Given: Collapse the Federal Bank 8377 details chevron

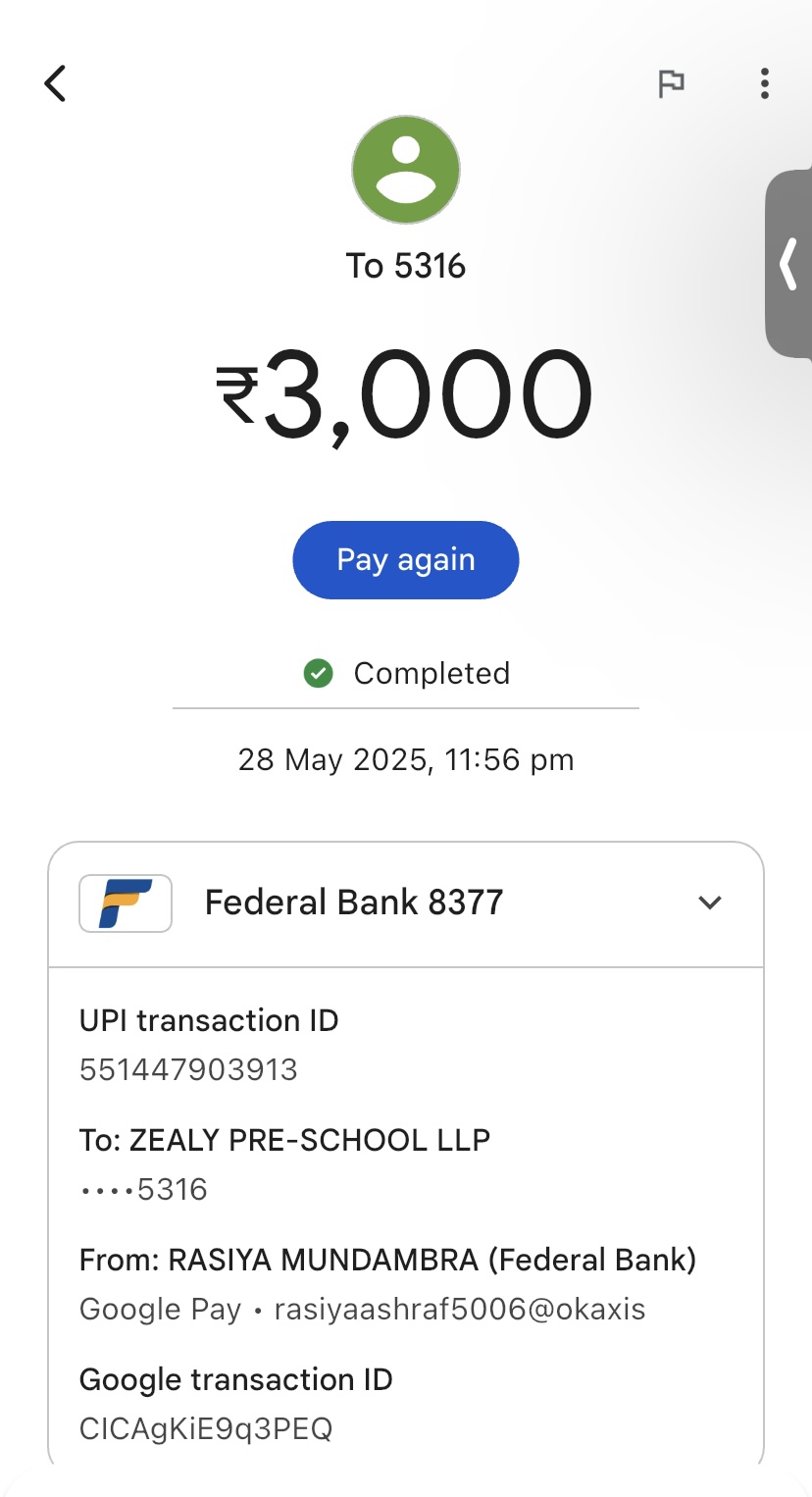Looking at the screenshot, I should tap(709, 903).
